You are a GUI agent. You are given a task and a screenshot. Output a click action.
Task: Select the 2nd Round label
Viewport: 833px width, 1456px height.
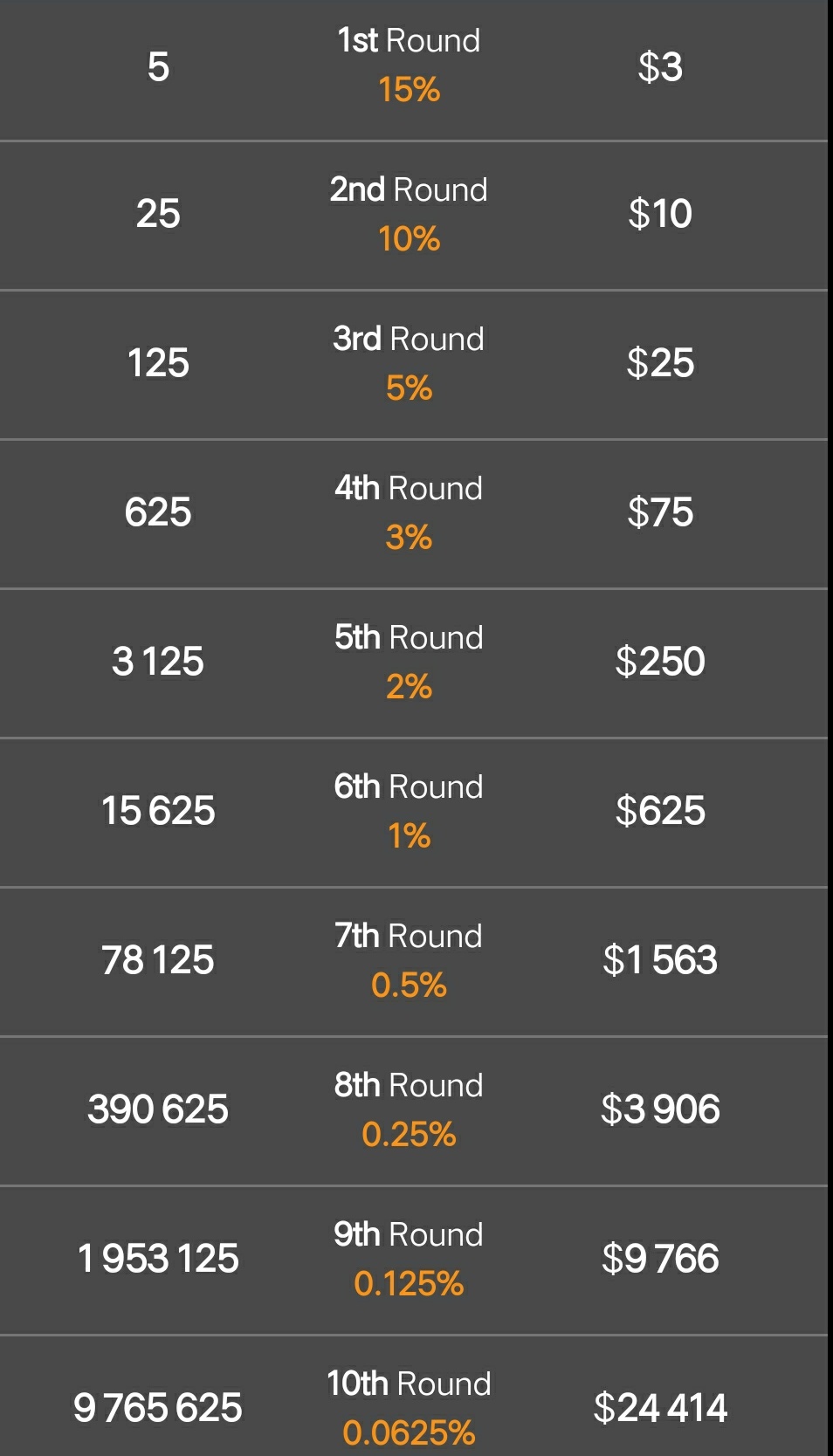pyautogui.click(x=409, y=189)
